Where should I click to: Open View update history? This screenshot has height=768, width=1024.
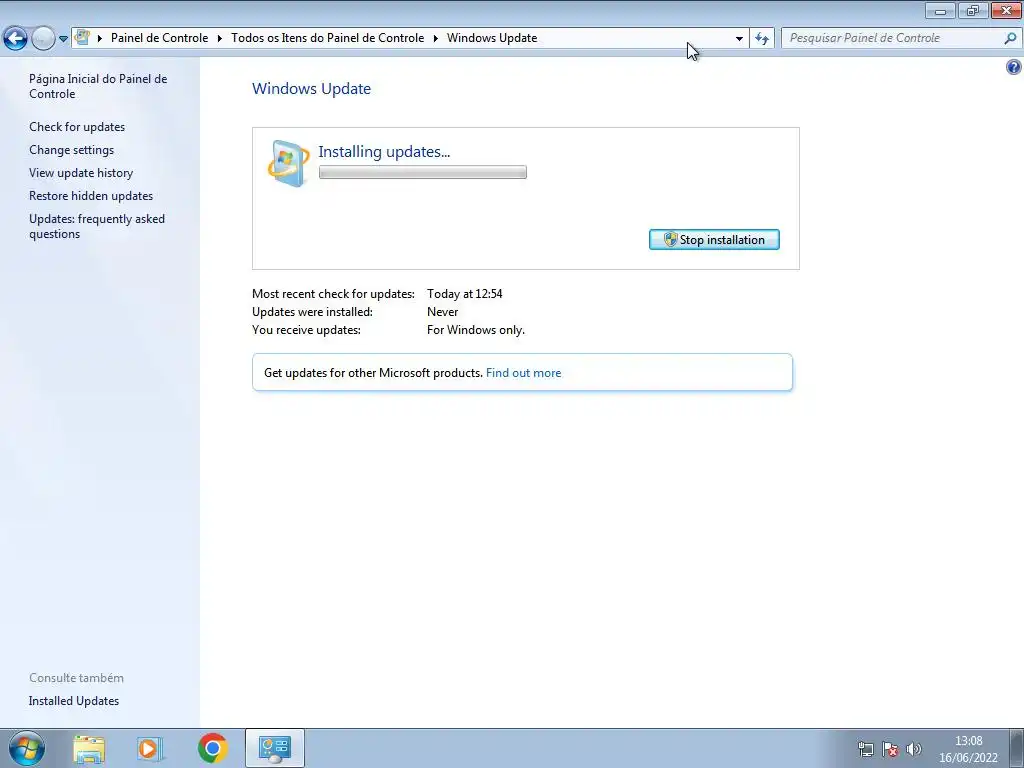(81, 172)
